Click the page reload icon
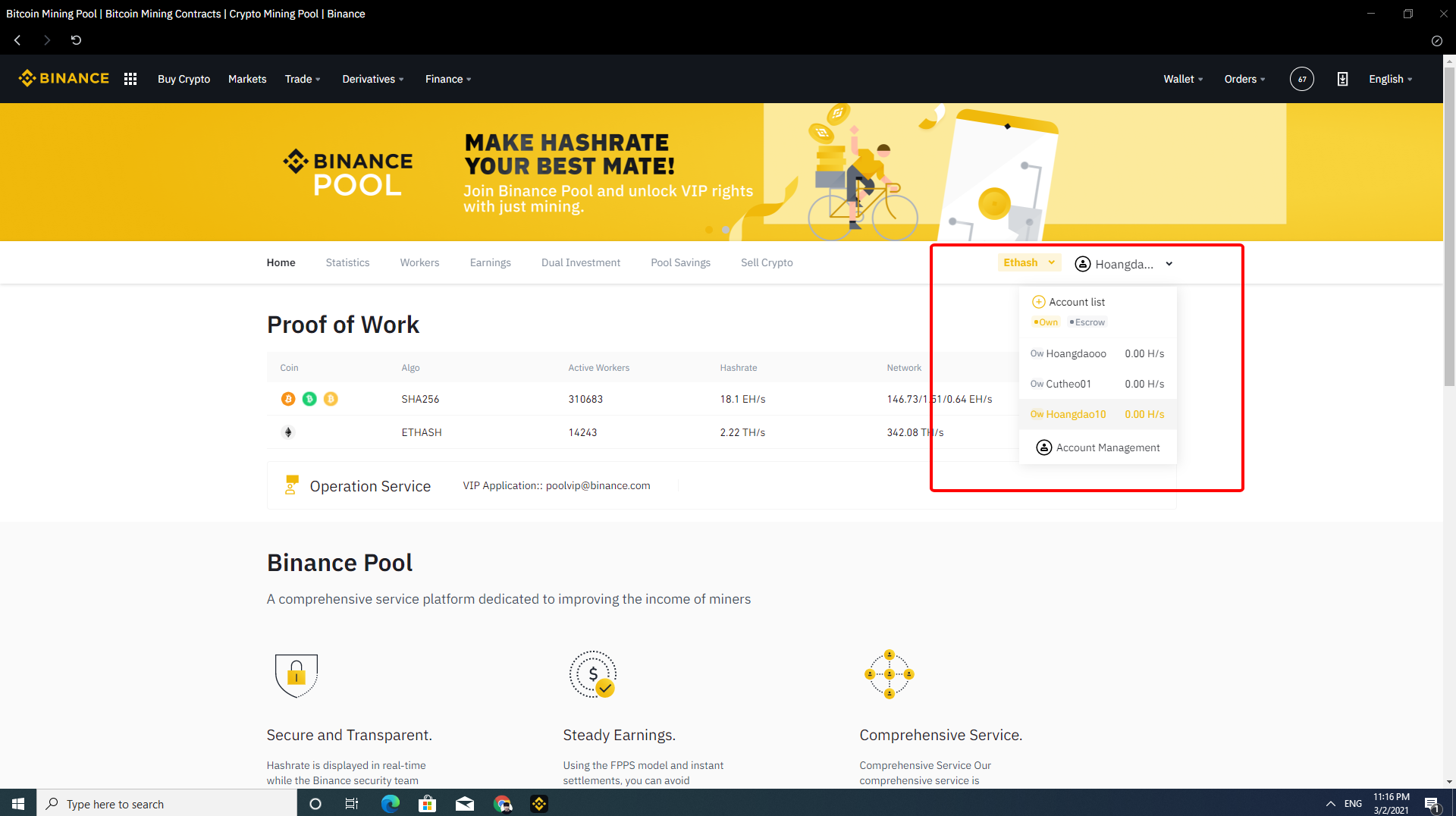This screenshot has height=816, width=1456. coord(76,40)
